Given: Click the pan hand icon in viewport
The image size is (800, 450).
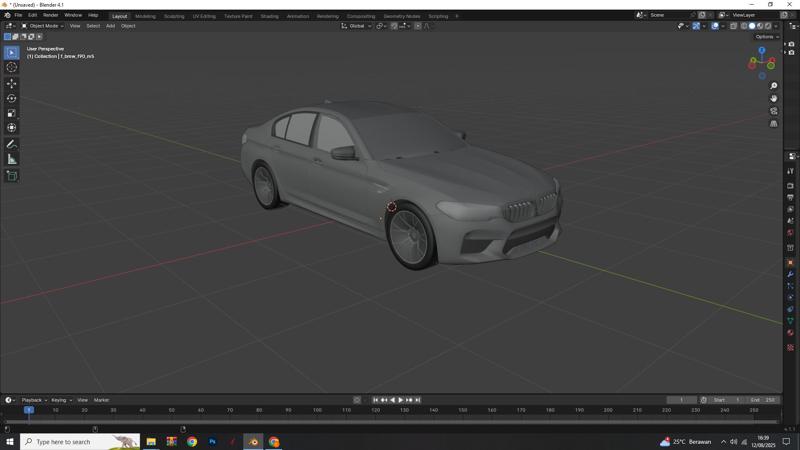Looking at the screenshot, I should pyautogui.click(x=773, y=98).
